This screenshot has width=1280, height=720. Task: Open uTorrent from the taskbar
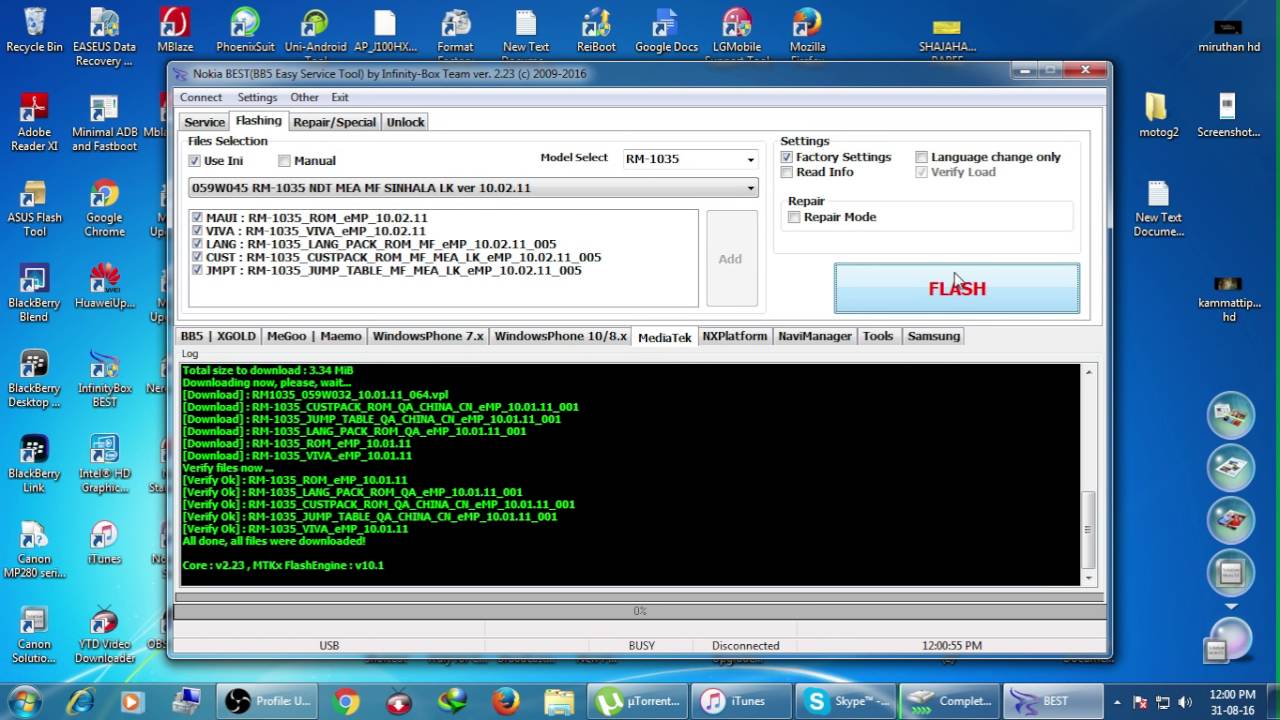pos(636,701)
